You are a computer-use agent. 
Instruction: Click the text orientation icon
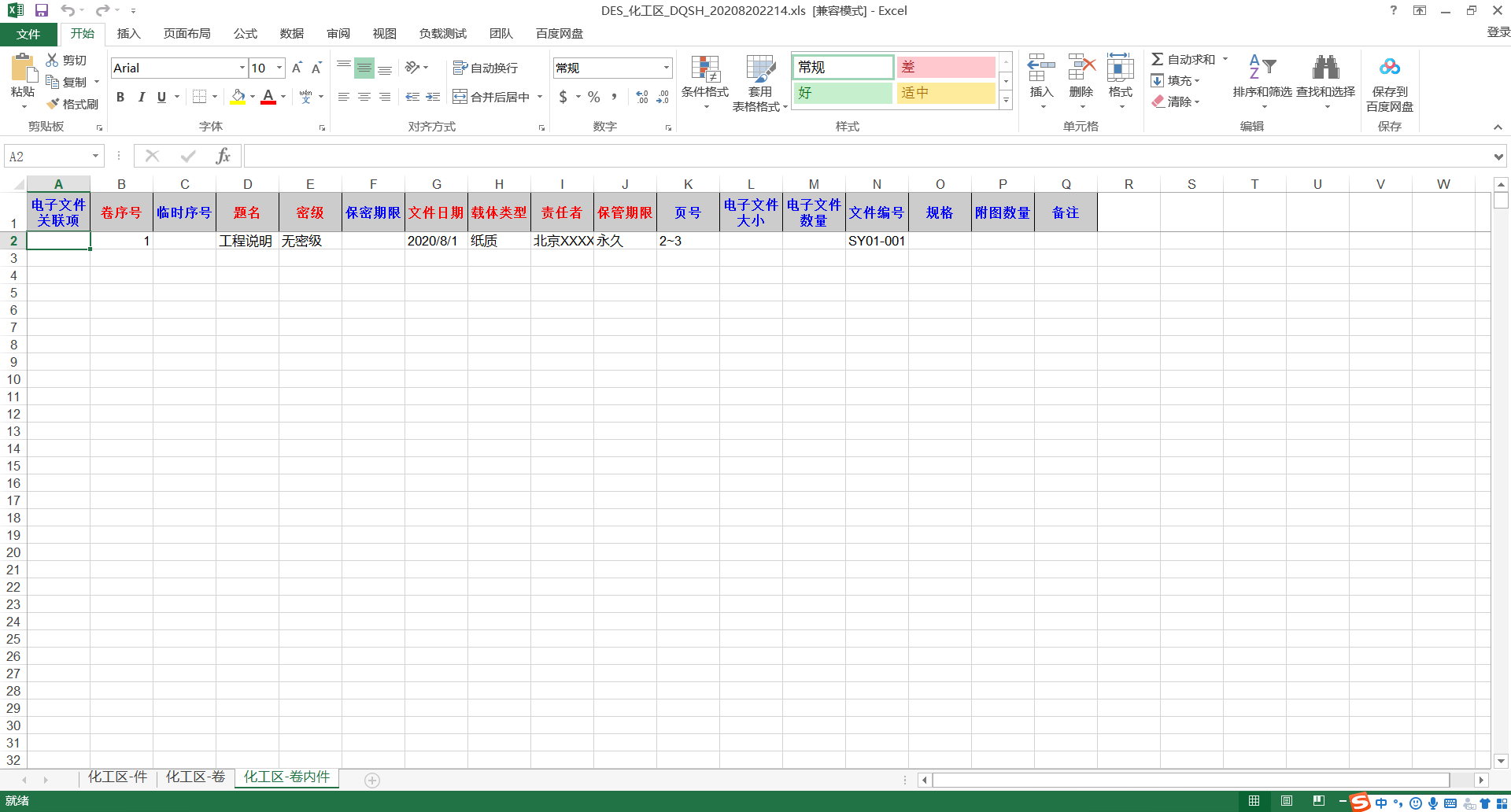click(x=412, y=68)
